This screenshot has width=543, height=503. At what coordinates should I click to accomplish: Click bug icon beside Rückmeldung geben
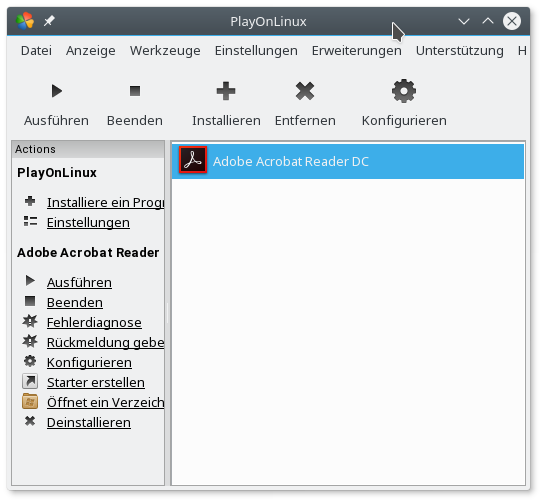click(30, 341)
